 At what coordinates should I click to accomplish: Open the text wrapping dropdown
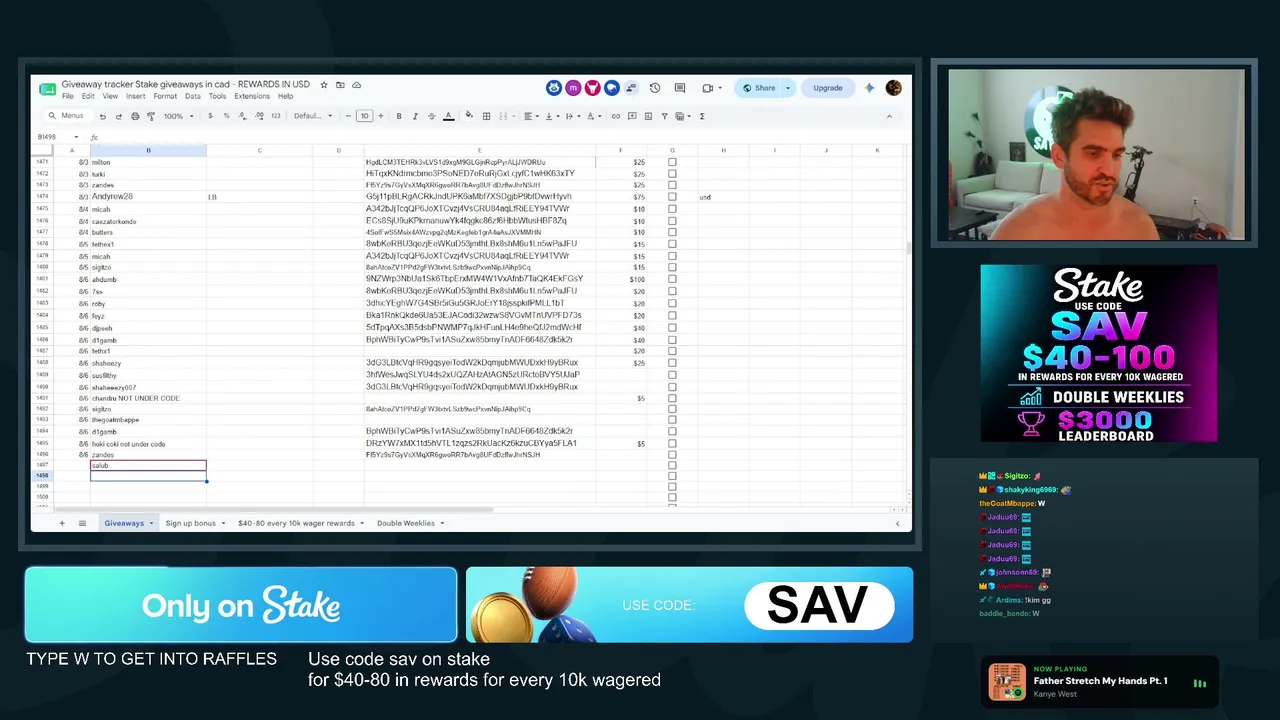pos(572,116)
